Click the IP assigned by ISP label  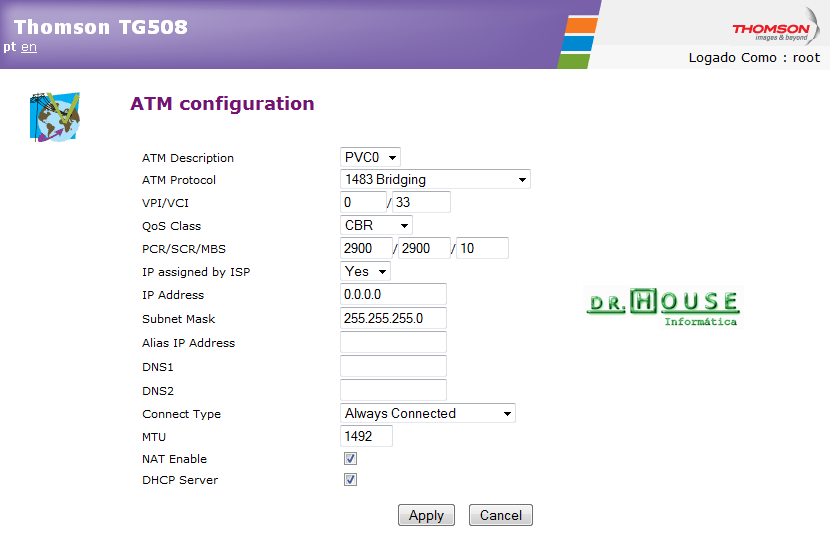[196, 273]
